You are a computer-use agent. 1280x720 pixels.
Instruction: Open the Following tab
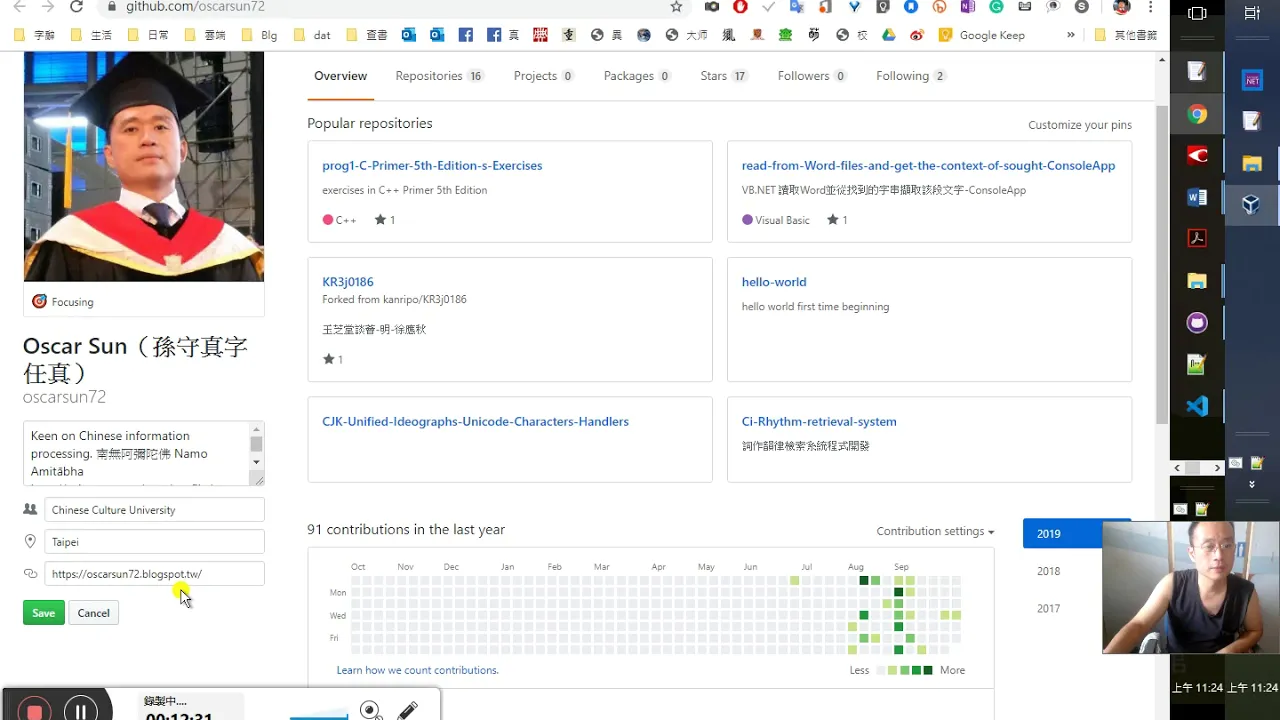[911, 76]
